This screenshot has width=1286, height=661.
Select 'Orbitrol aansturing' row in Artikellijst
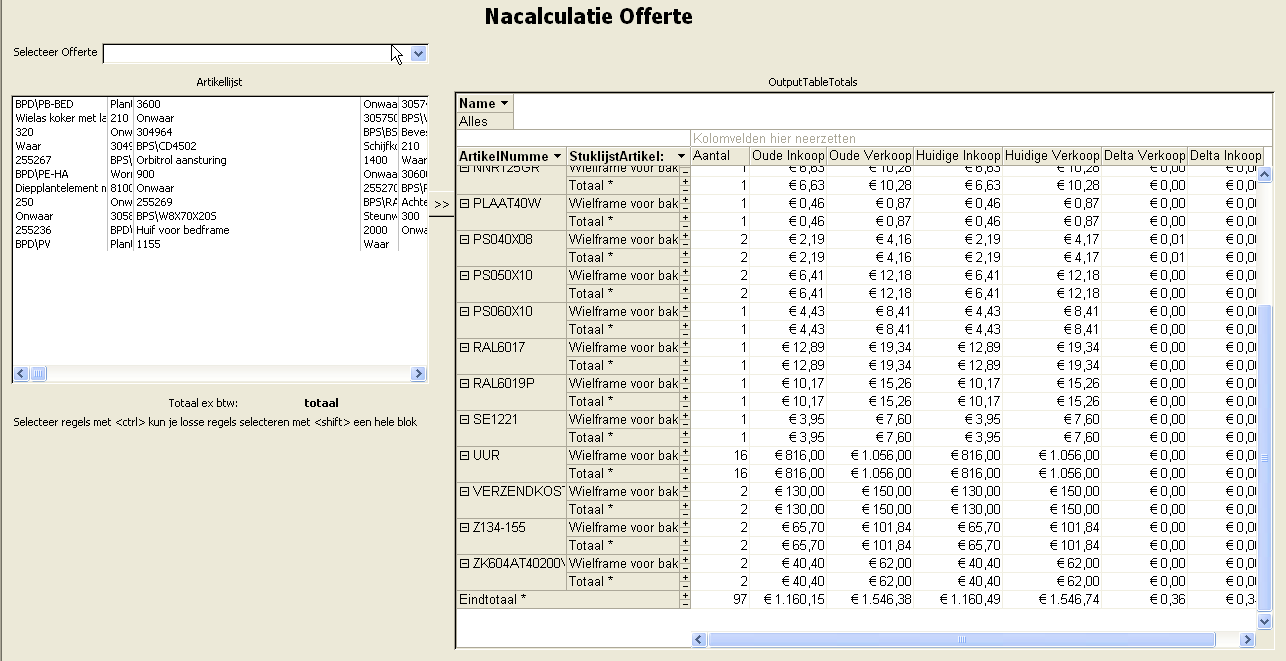tap(182, 160)
